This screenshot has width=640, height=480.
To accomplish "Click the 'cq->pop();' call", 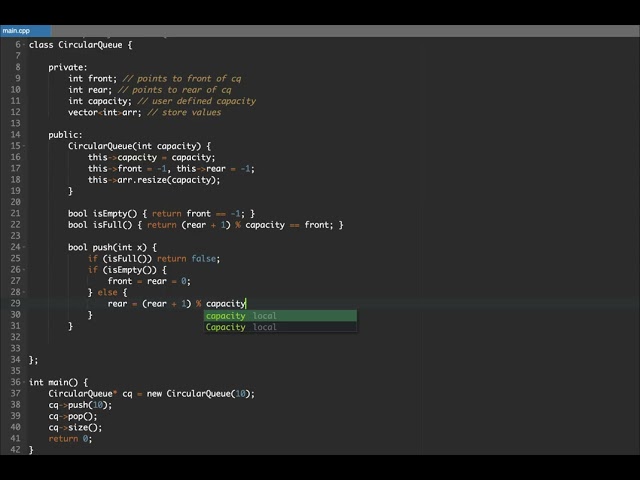I will (x=73, y=416).
